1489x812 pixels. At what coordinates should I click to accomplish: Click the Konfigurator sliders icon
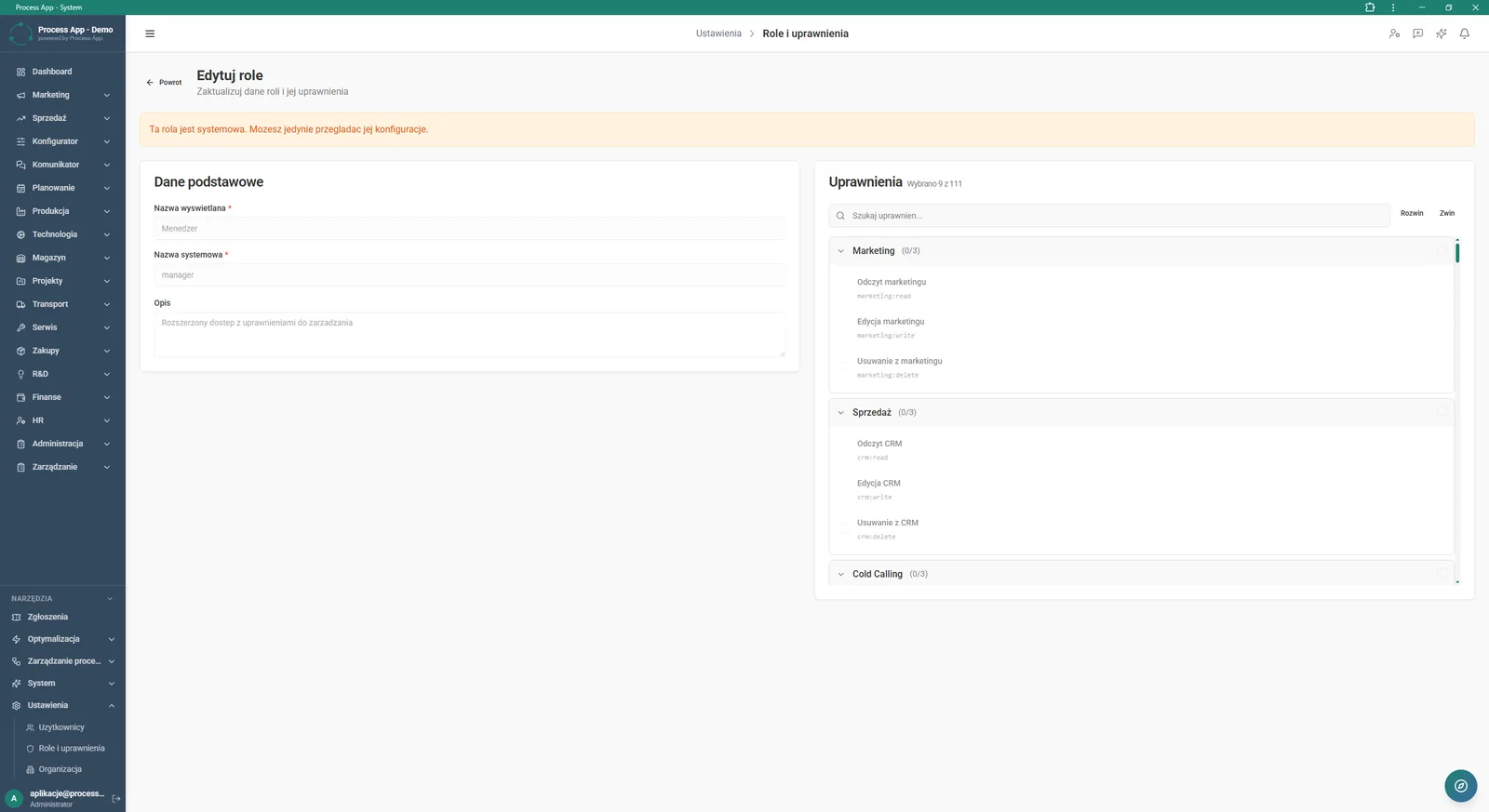click(x=20, y=141)
